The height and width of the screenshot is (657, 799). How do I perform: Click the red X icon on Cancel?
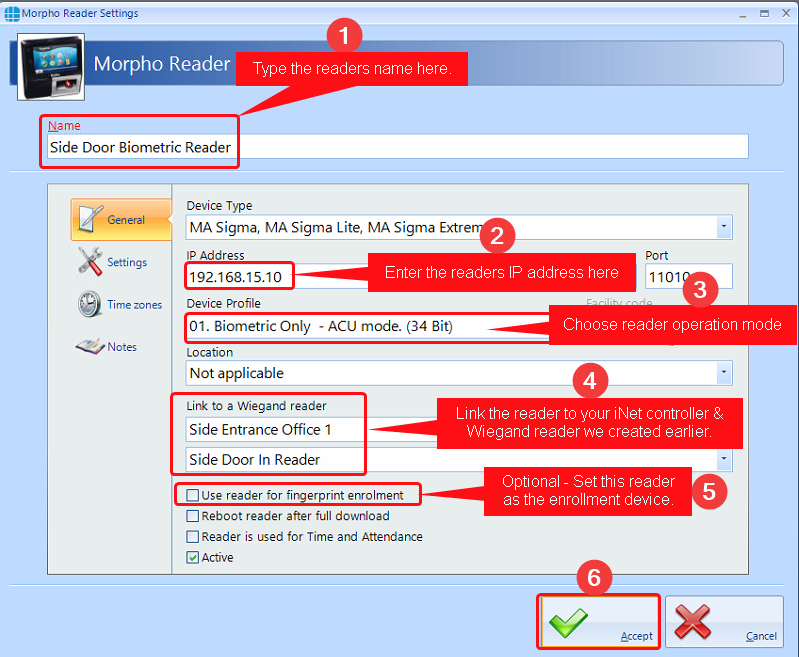pos(693,621)
